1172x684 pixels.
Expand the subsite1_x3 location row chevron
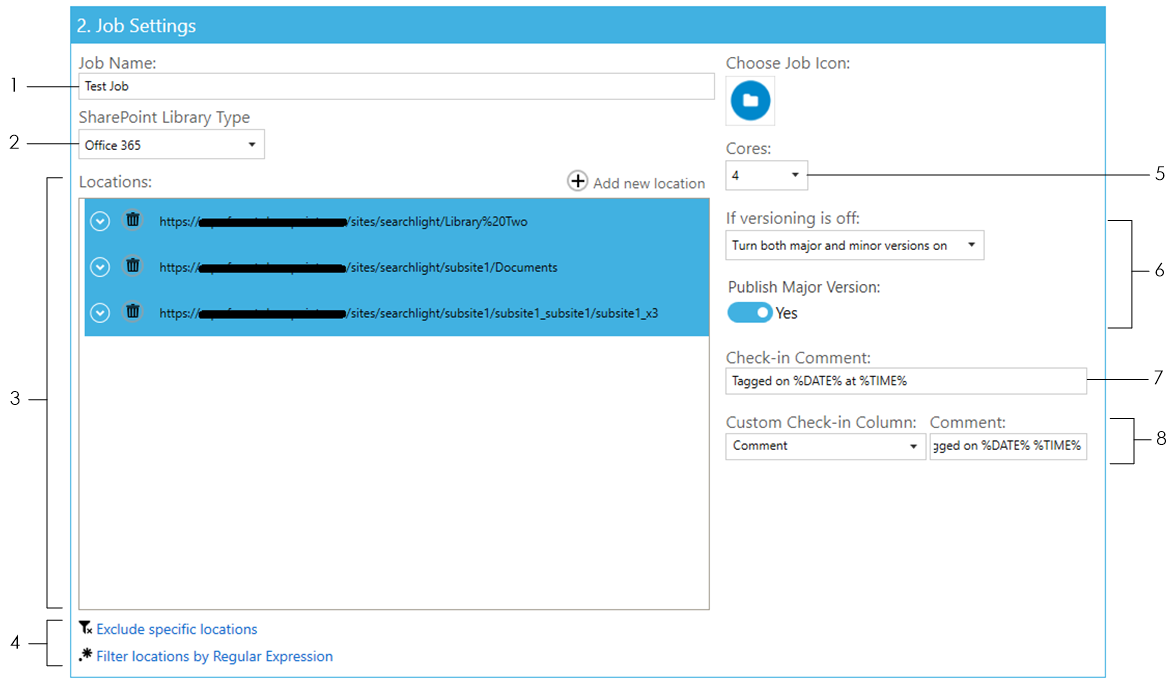pyautogui.click(x=99, y=313)
